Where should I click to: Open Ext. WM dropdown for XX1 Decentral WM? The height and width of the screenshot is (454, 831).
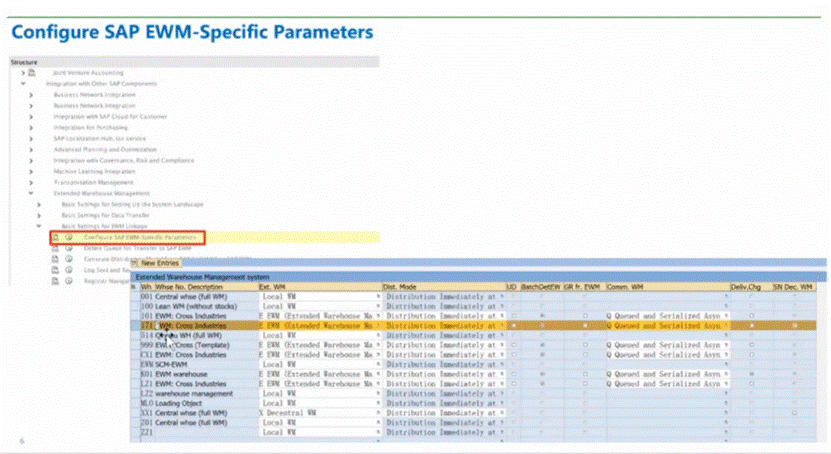[x=378, y=413]
